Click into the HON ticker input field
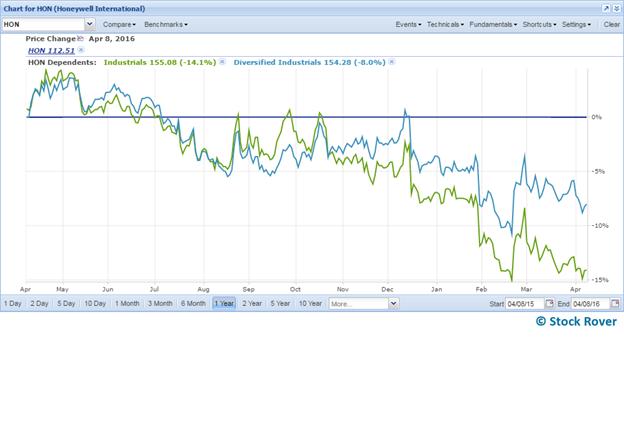The image size is (624, 430). [x=43, y=24]
